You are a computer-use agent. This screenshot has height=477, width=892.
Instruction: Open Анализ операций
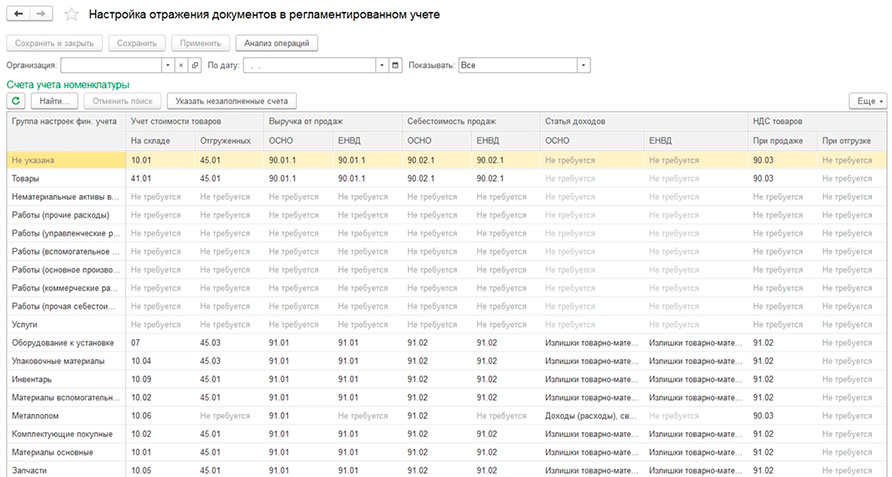276,43
